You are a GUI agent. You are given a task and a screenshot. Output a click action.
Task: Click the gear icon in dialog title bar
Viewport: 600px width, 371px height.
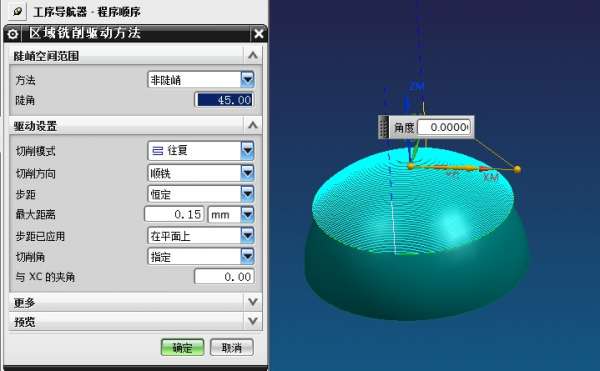tap(13, 34)
